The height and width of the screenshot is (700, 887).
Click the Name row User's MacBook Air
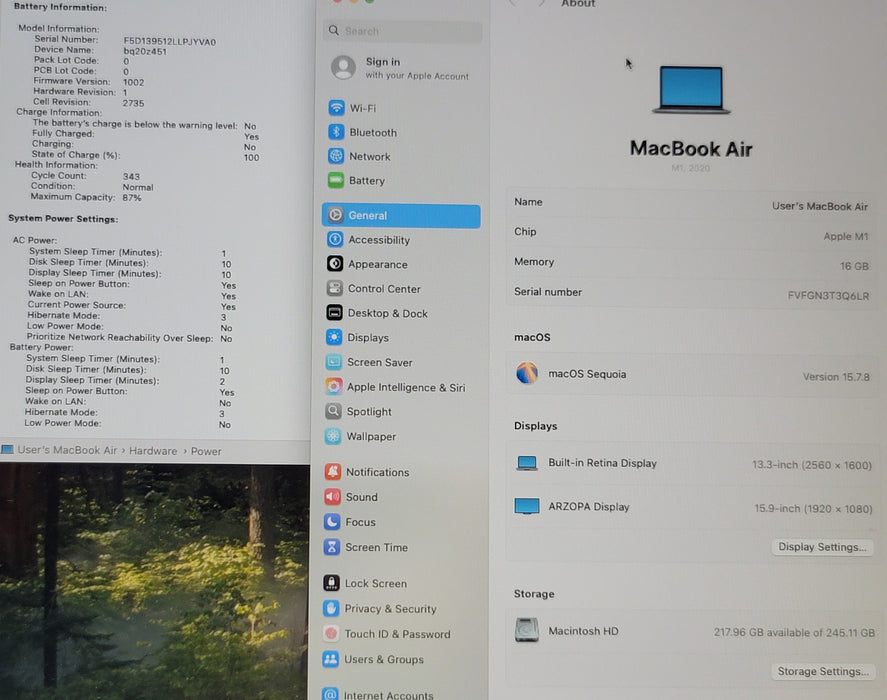(x=691, y=204)
